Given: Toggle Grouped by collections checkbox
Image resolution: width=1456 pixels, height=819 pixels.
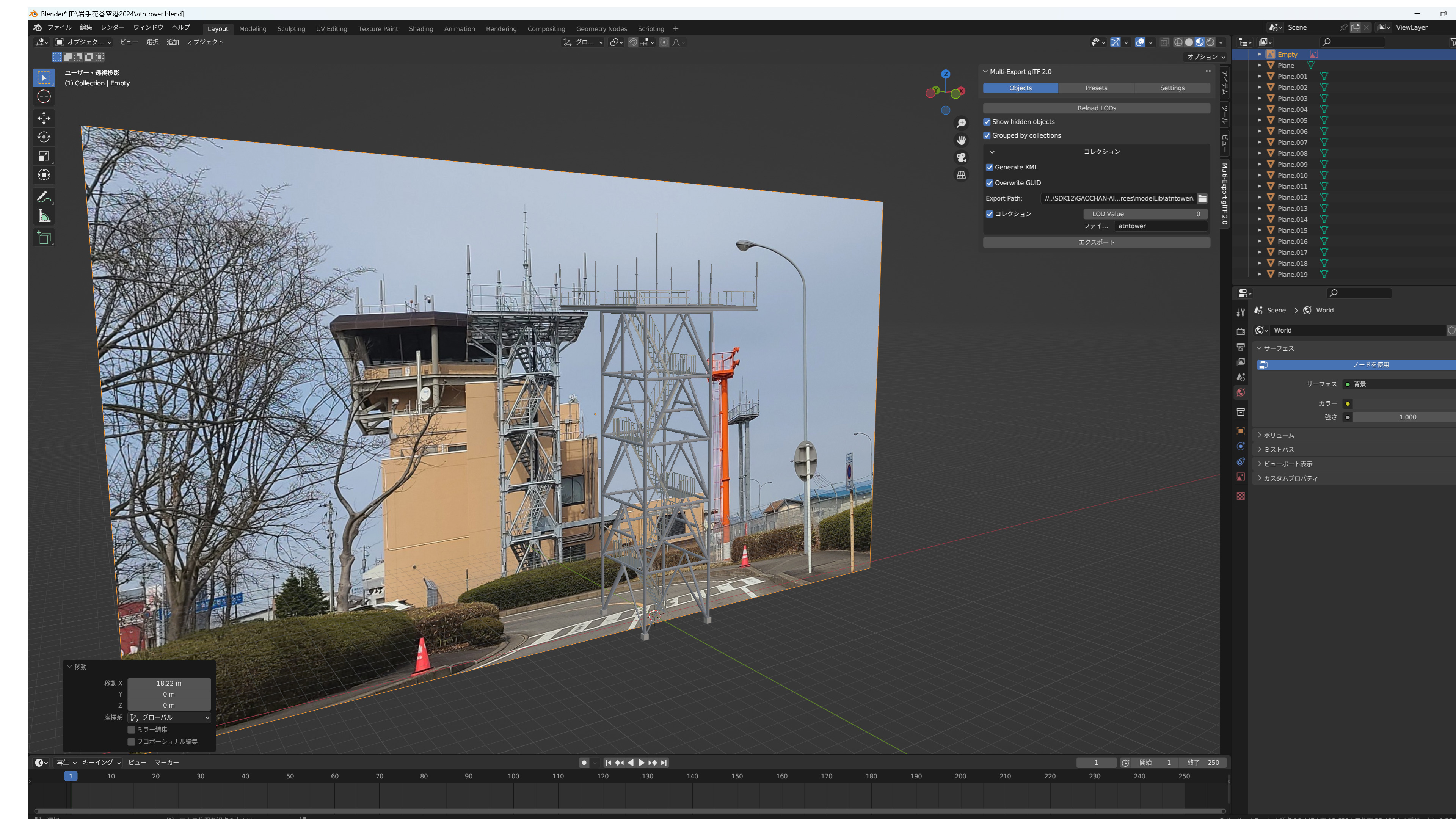Looking at the screenshot, I should (987, 136).
